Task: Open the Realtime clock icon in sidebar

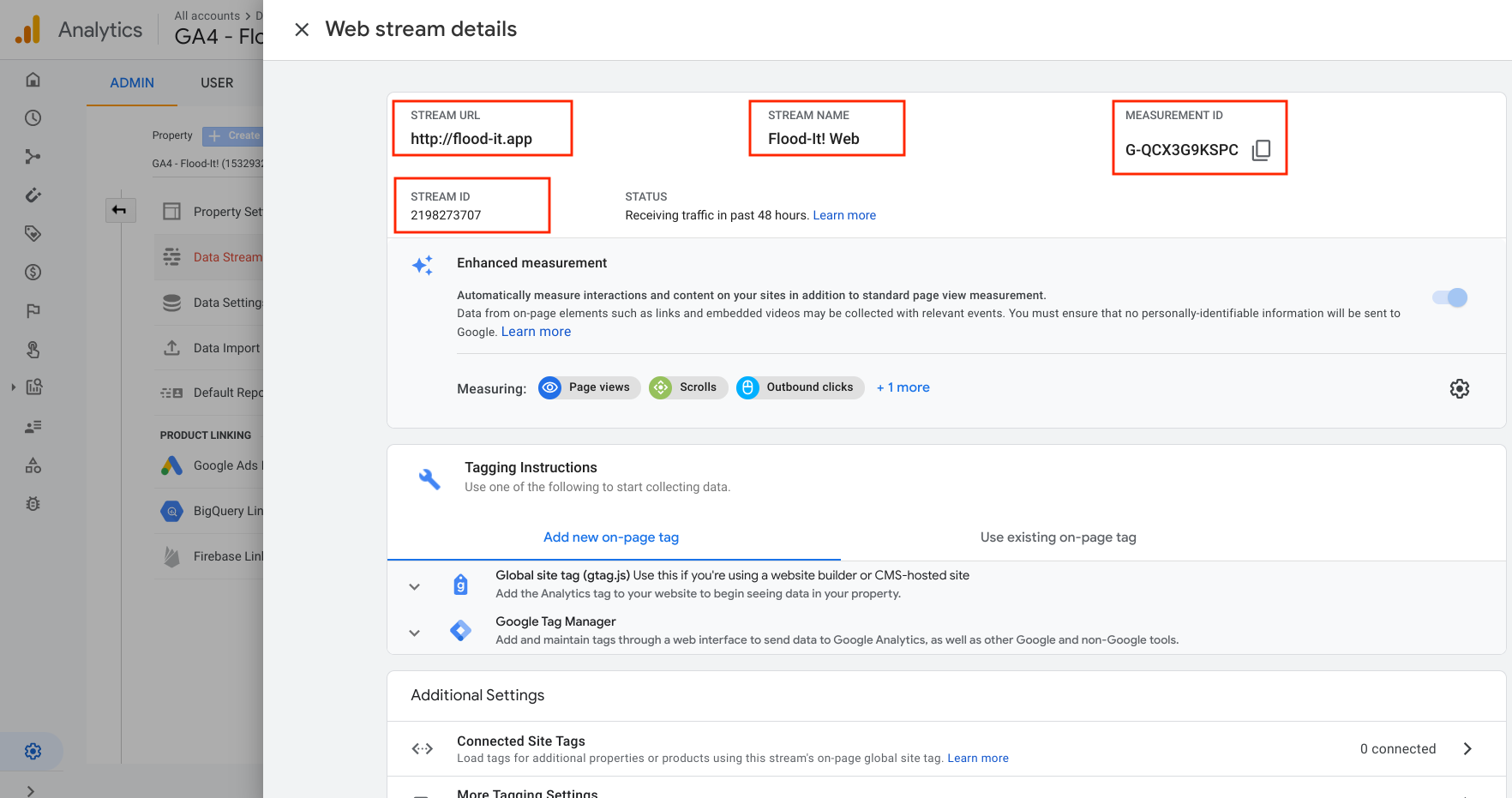Action: tap(33, 118)
